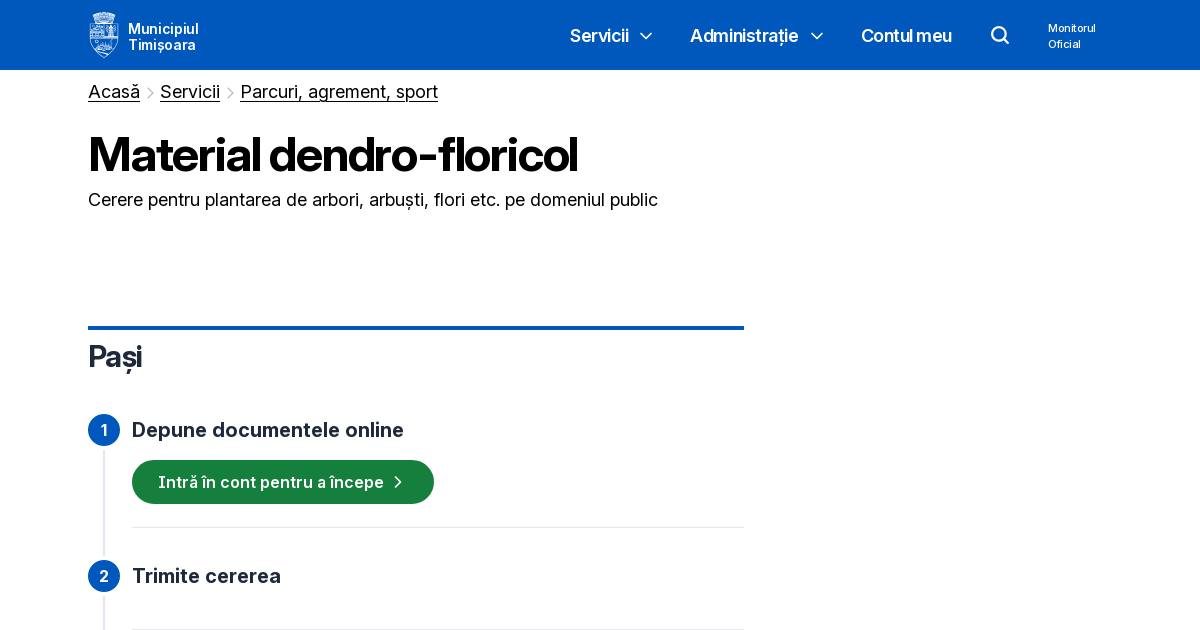The image size is (1200, 630).
Task: Follow the Servicii breadcrumb link
Action: pos(190,92)
